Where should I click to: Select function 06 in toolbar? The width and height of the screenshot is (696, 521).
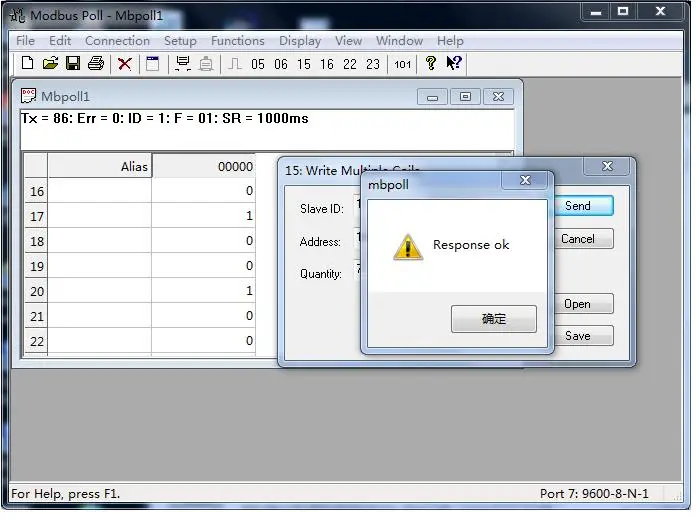281,65
